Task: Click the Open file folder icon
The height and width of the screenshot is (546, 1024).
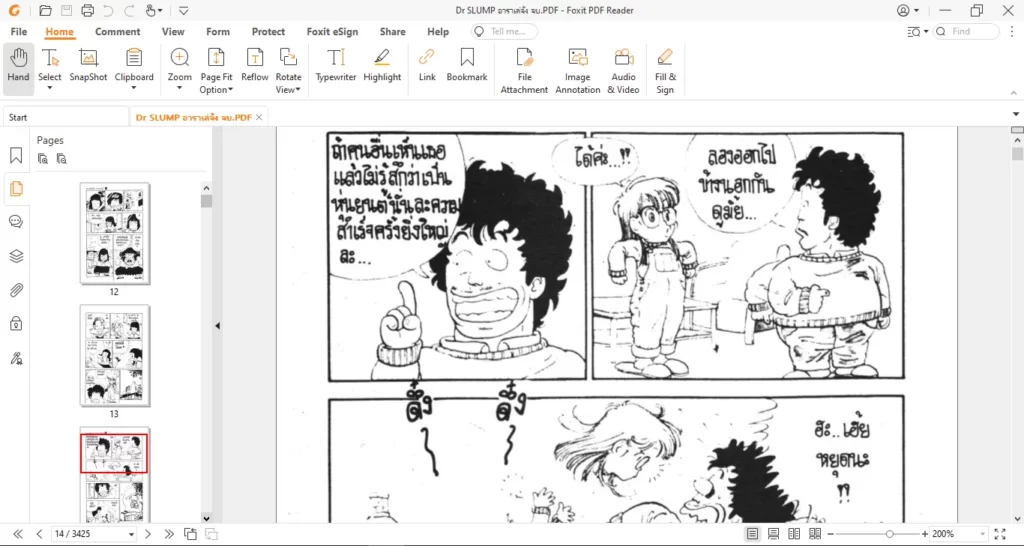Action: [x=45, y=10]
